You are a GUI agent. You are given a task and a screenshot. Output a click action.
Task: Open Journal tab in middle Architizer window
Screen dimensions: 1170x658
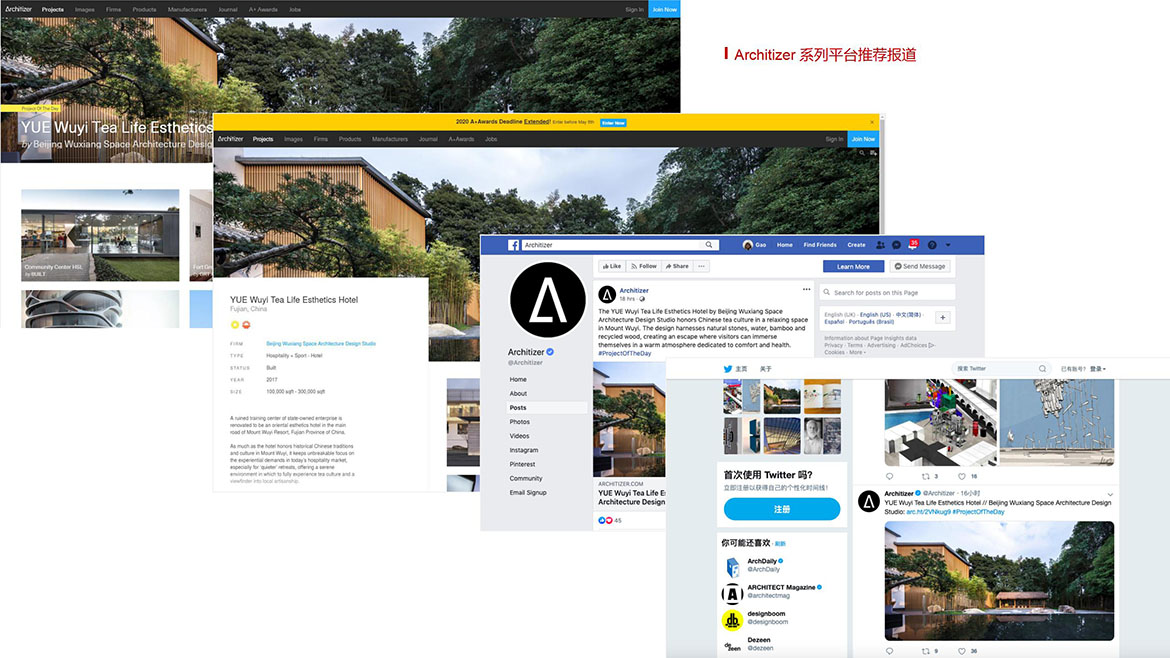[428, 139]
